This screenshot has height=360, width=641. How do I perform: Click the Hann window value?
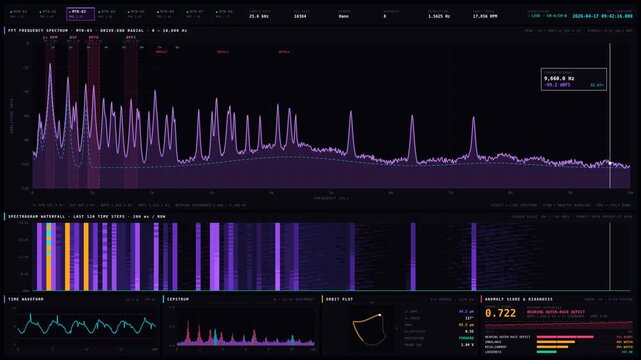[x=343, y=16]
